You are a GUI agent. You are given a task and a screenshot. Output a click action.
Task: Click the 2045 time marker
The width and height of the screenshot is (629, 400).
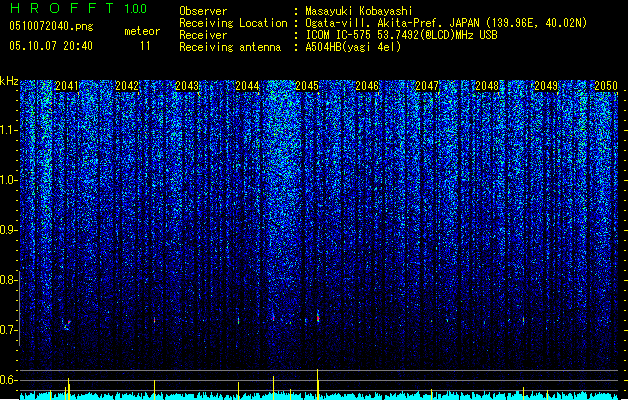click(307, 86)
